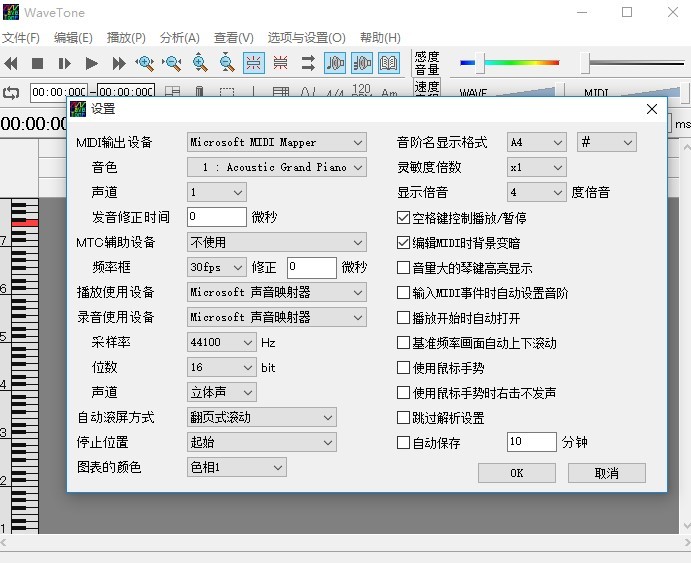Open the A4 音阶名显示格式 dropdown

pyautogui.click(x=537, y=142)
